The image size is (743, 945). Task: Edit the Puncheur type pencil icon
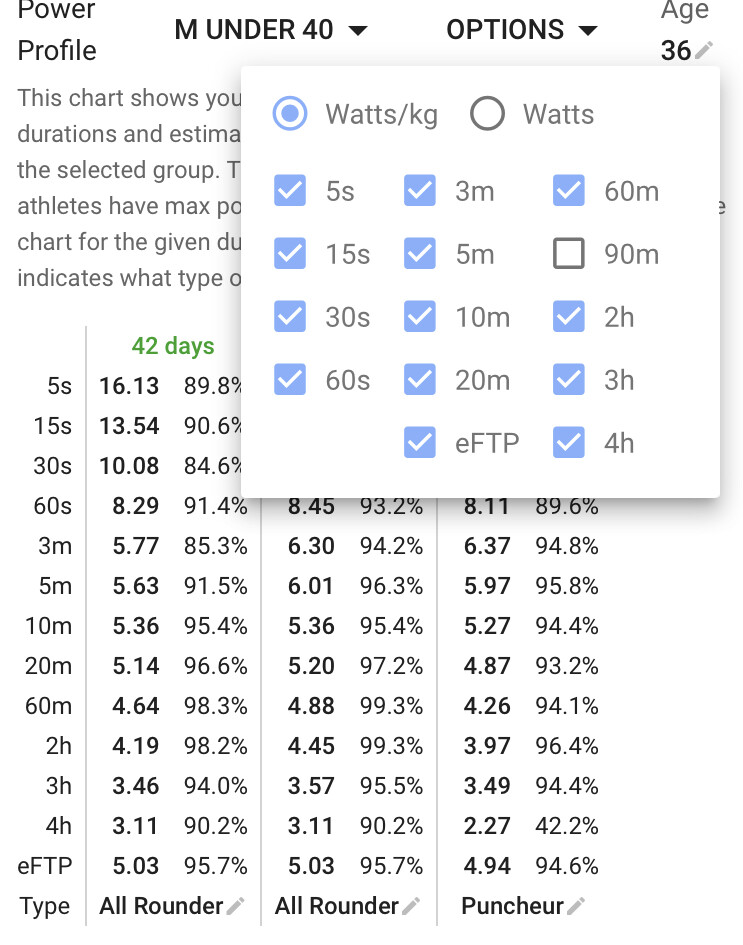click(x=575, y=906)
